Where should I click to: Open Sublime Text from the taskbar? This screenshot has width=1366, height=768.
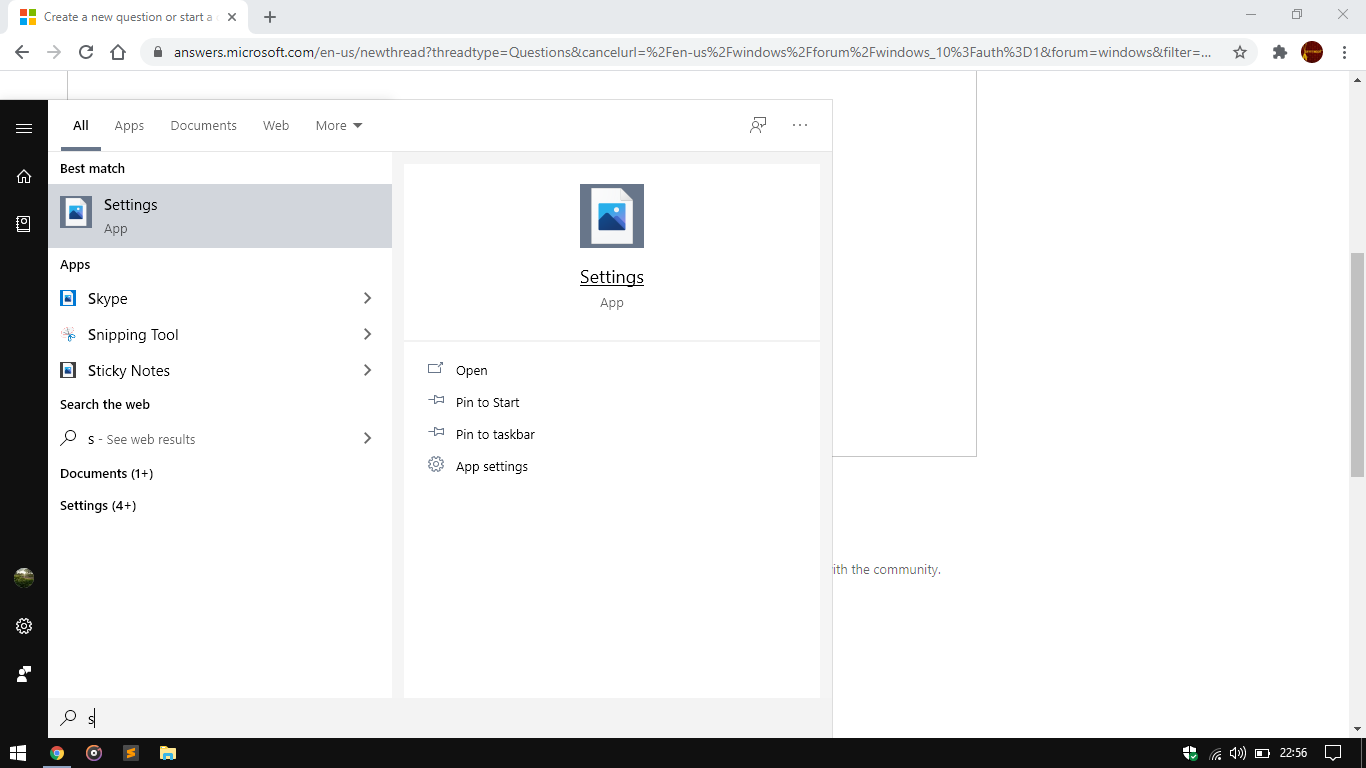tap(131, 753)
